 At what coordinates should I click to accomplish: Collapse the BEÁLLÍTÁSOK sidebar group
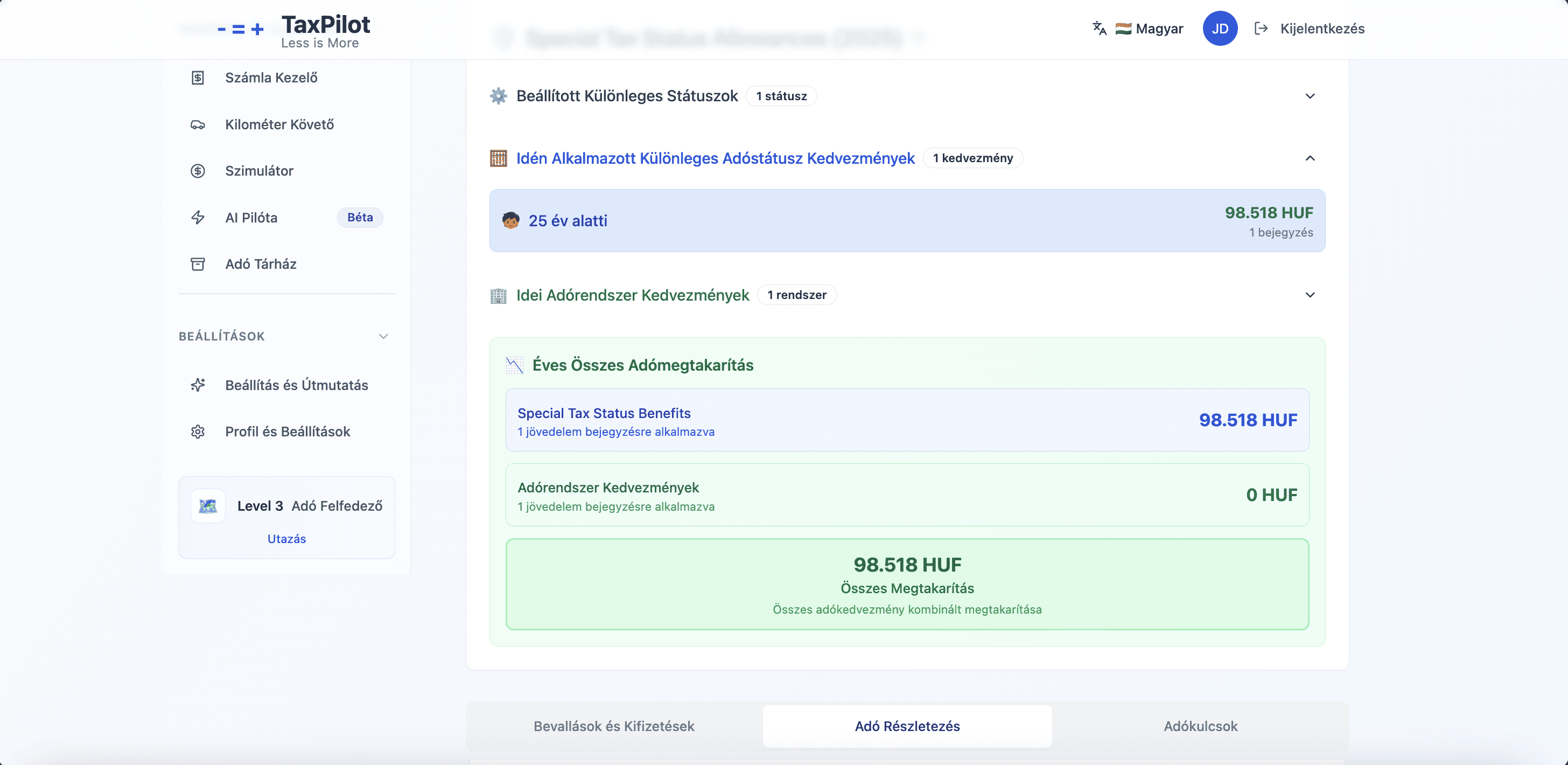tap(383, 336)
